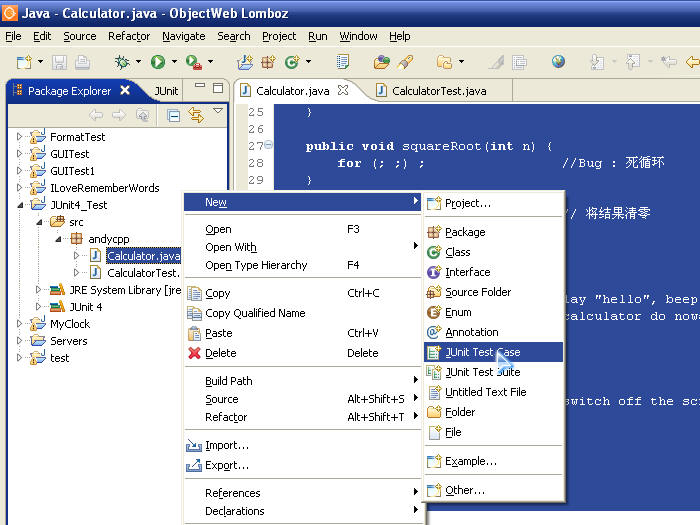The image size is (700, 525).
Task: Switch to the CalculatorTest.java editor tab
Action: (438, 91)
